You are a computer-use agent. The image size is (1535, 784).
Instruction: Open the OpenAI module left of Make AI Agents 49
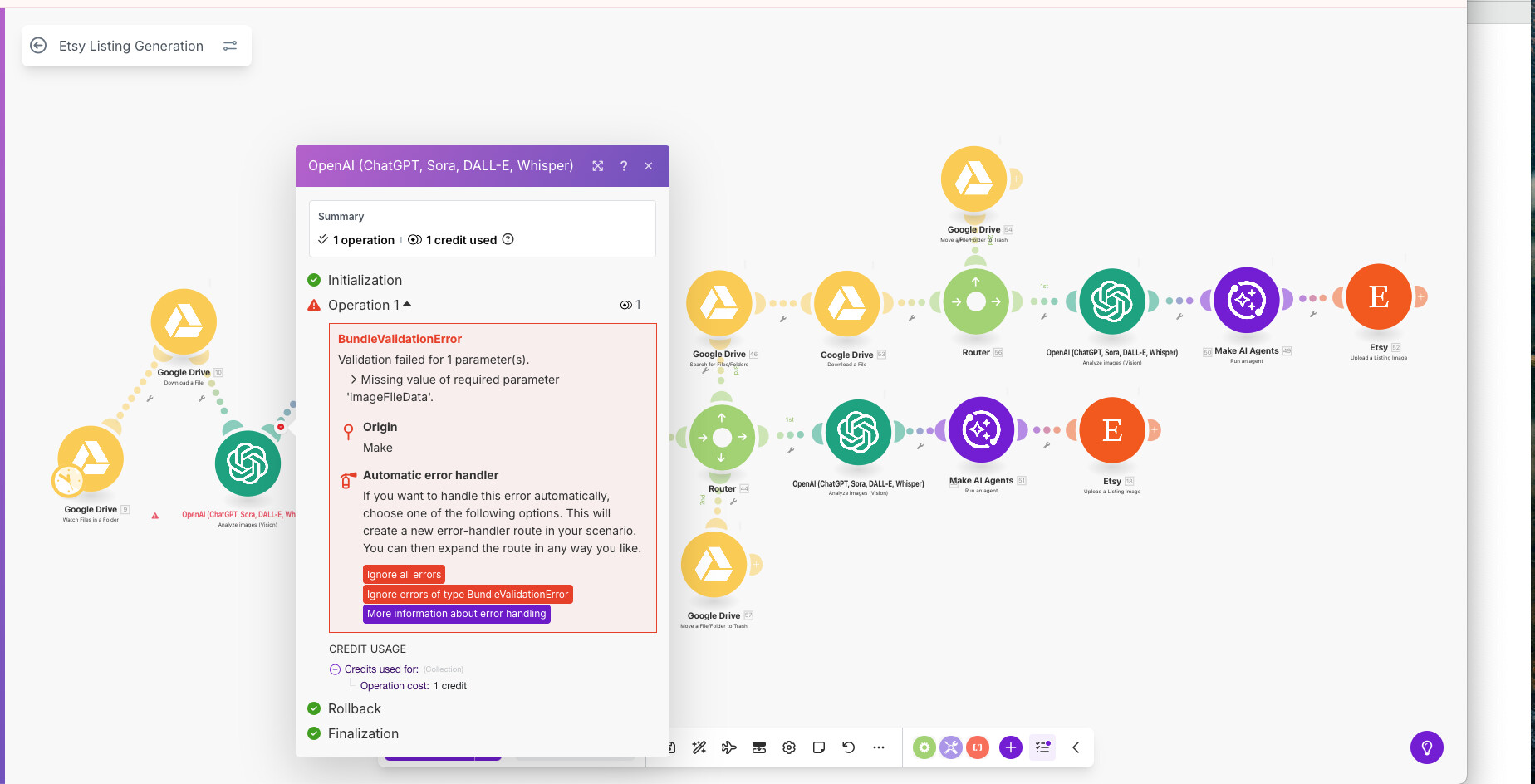pyautogui.click(x=1112, y=301)
